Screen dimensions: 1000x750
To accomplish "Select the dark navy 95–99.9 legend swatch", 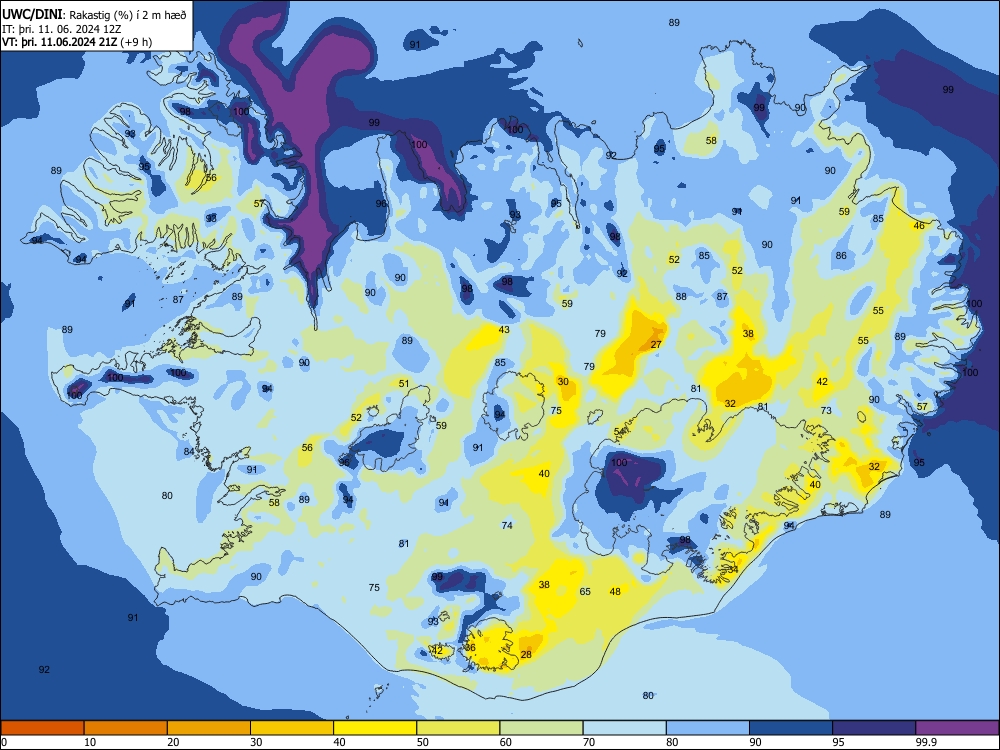I will (874, 728).
